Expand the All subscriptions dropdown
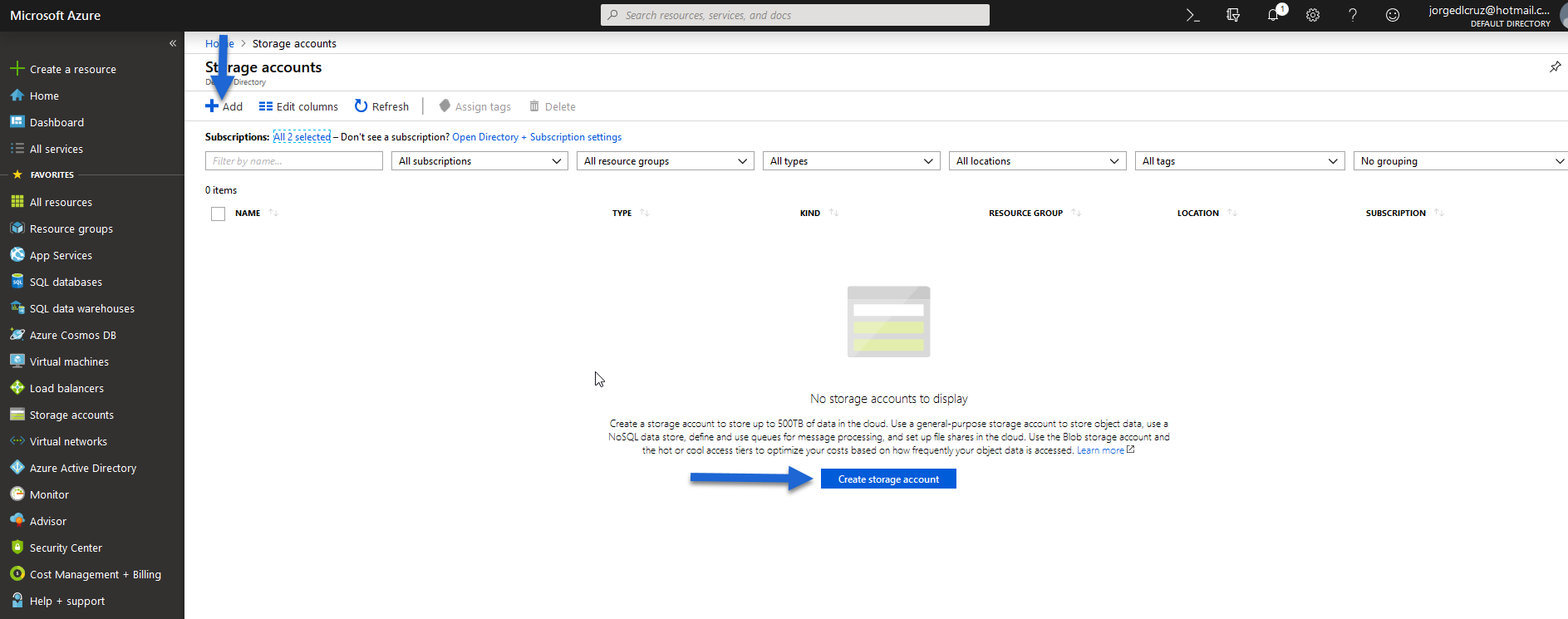 479,161
